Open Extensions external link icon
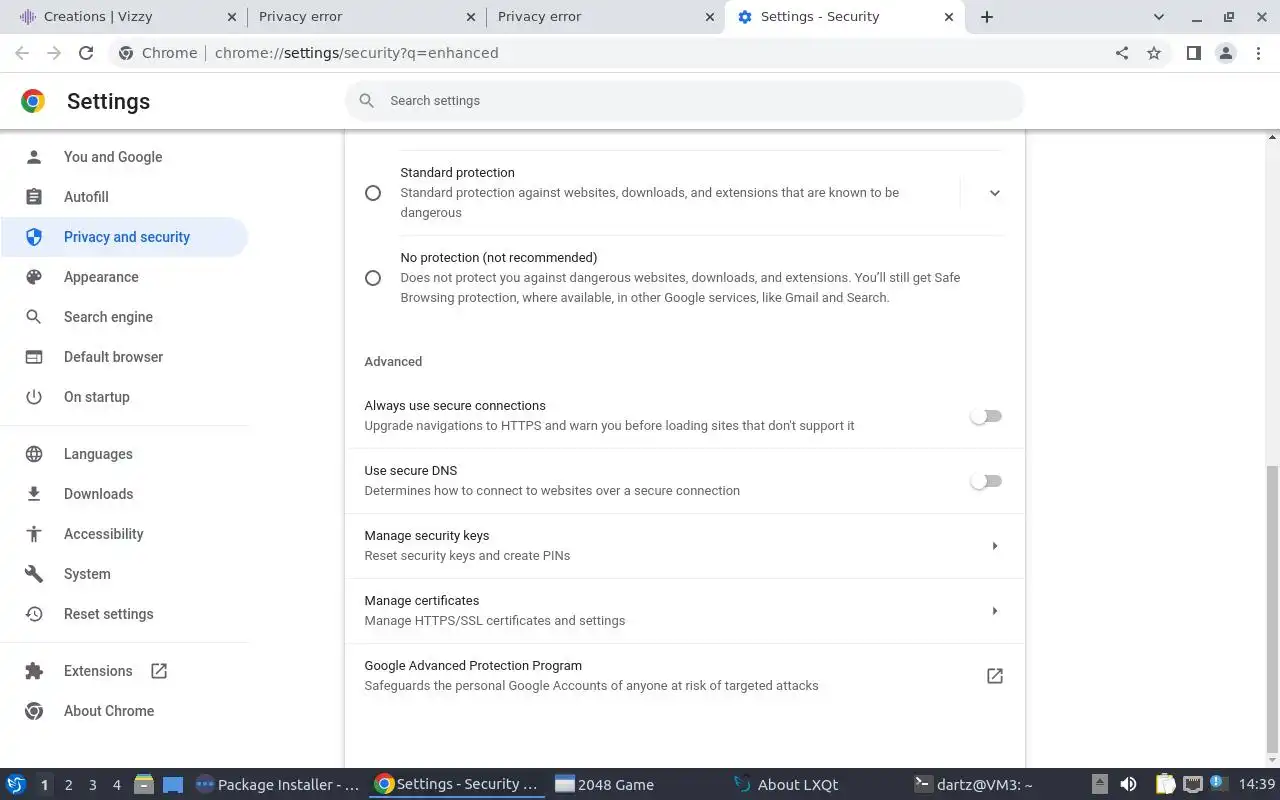Viewport: 1280px width, 800px height. pos(159,671)
